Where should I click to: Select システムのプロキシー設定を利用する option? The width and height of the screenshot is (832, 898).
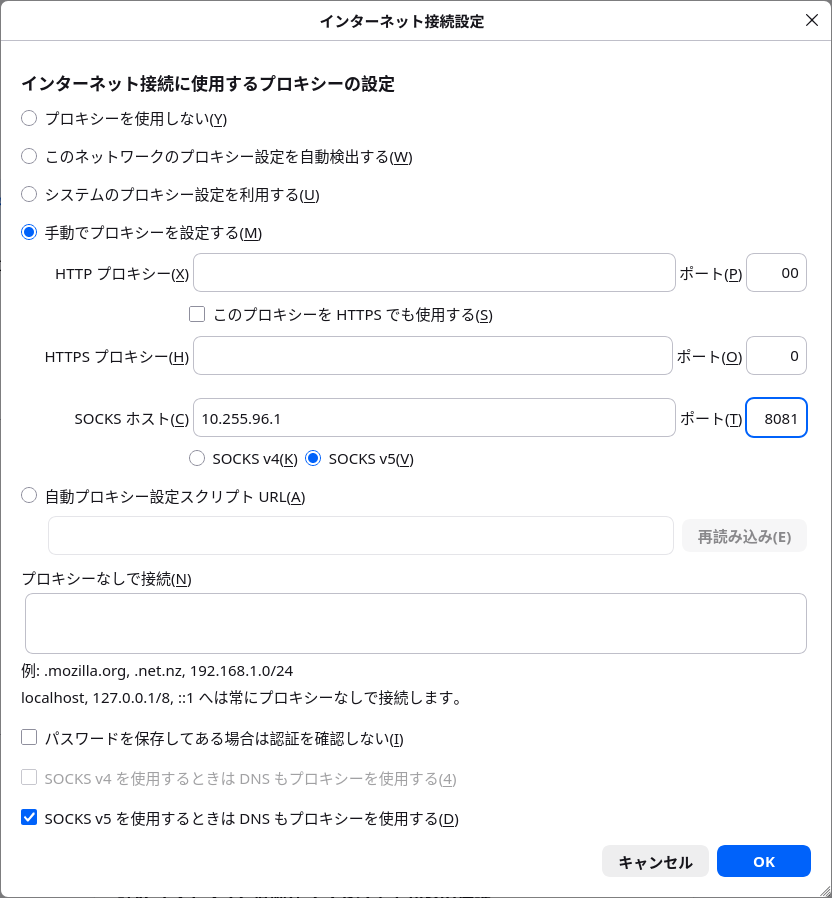[29, 194]
